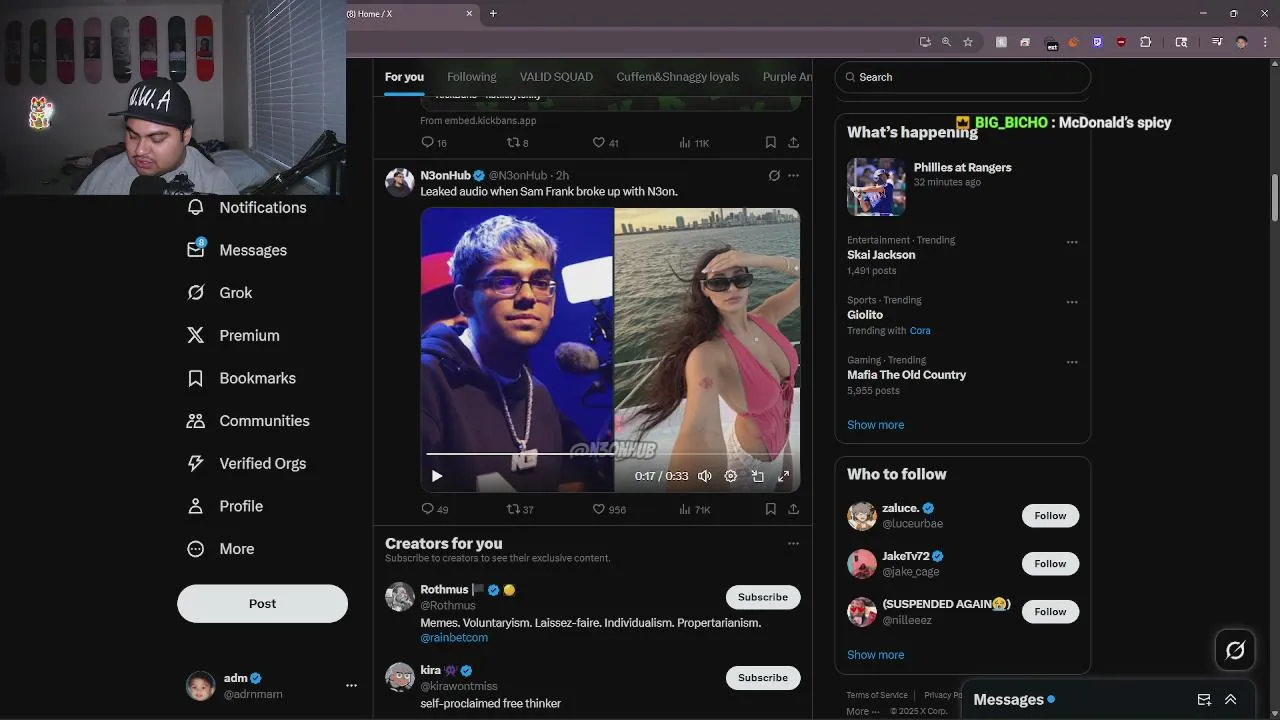
Task: Follow the SUSPENDED AGAIN account
Action: pyautogui.click(x=1050, y=612)
